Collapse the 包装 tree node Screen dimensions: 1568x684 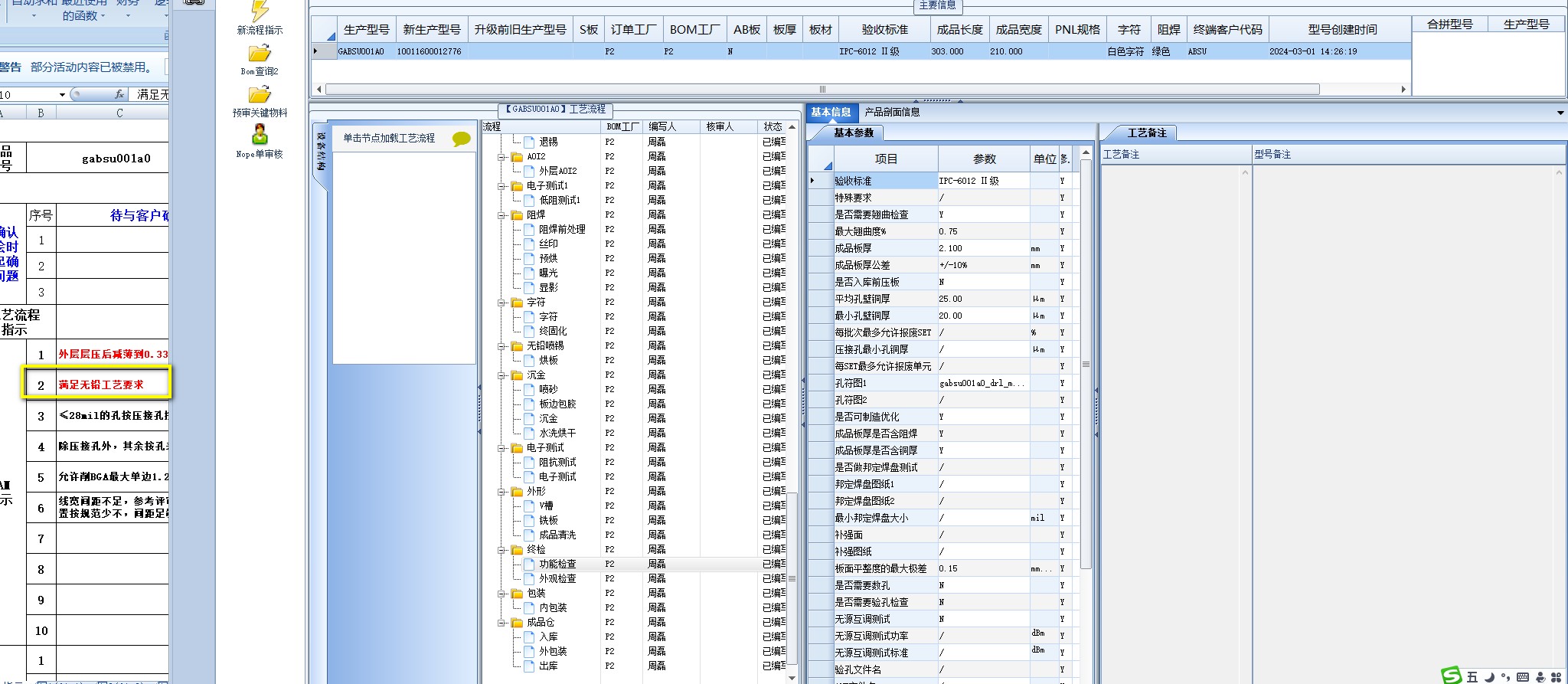[501, 593]
